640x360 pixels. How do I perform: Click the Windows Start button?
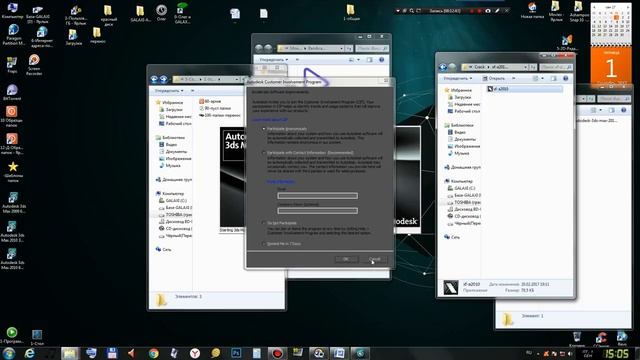pos(9,353)
